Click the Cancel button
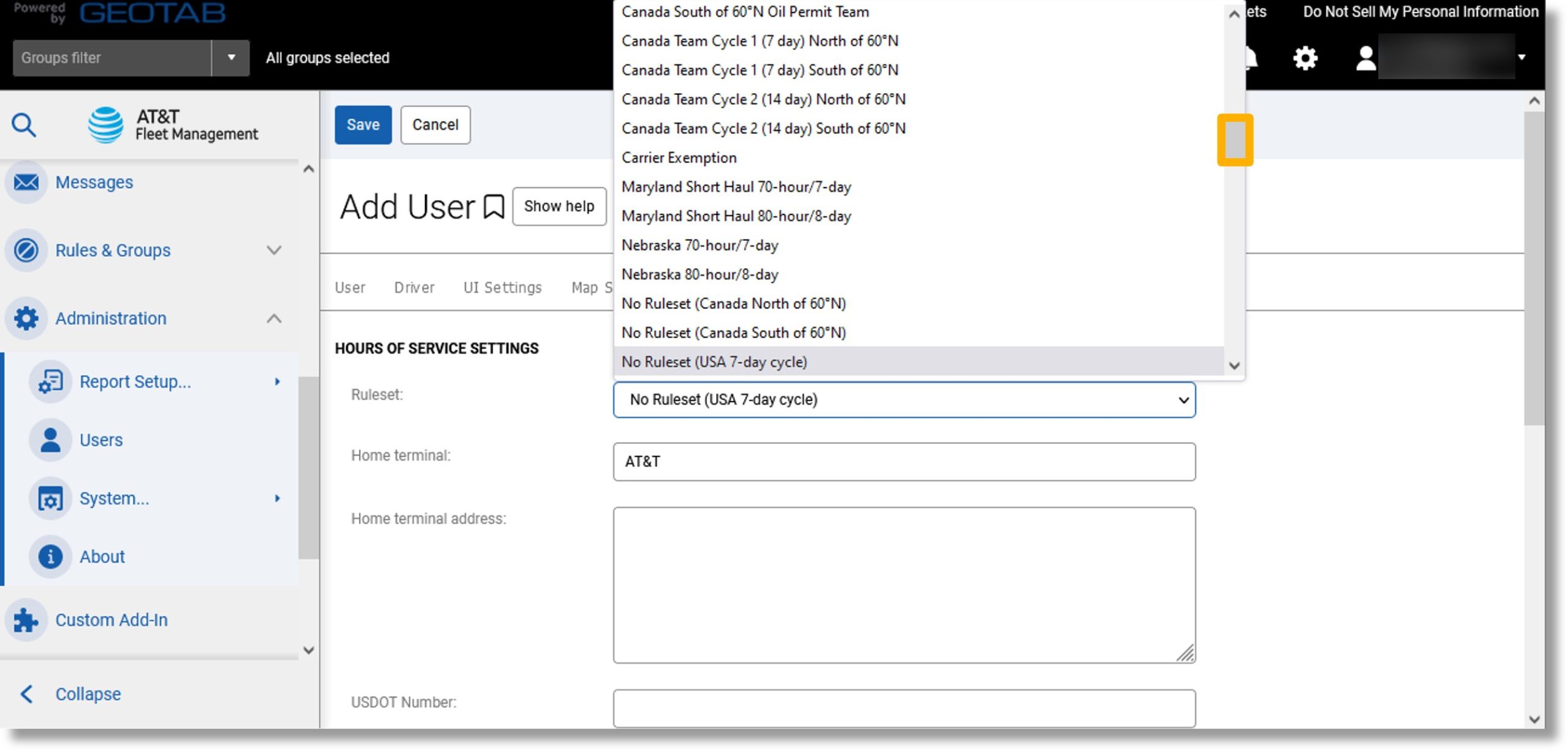The height and width of the screenshot is (751, 1568). [435, 124]
